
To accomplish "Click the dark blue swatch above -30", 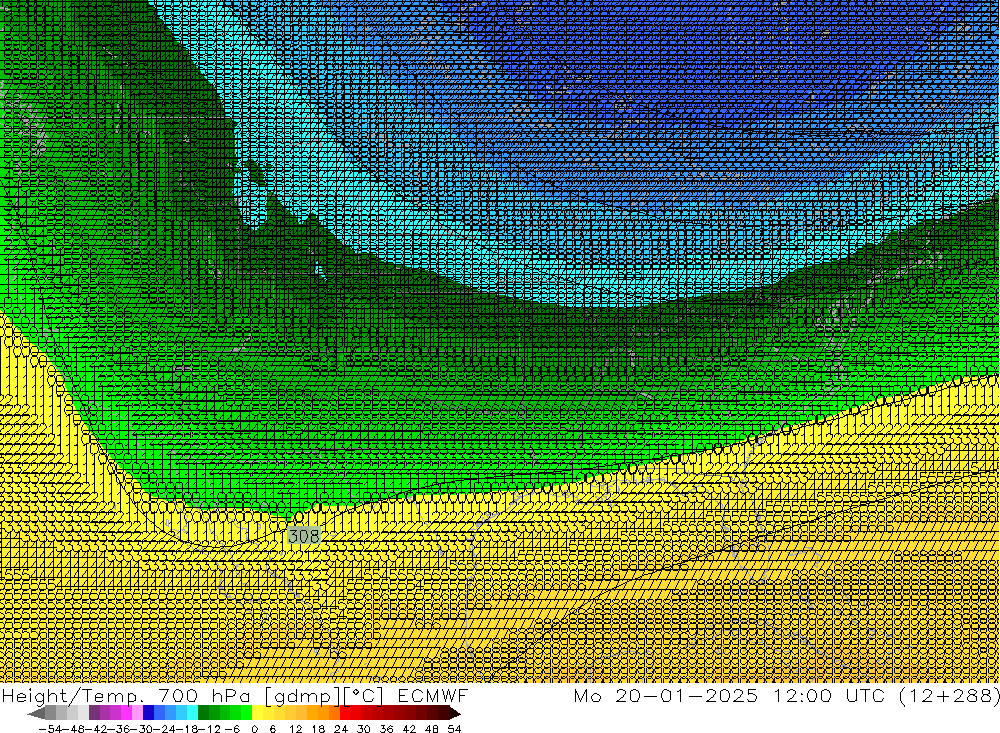I will [148, 713].
